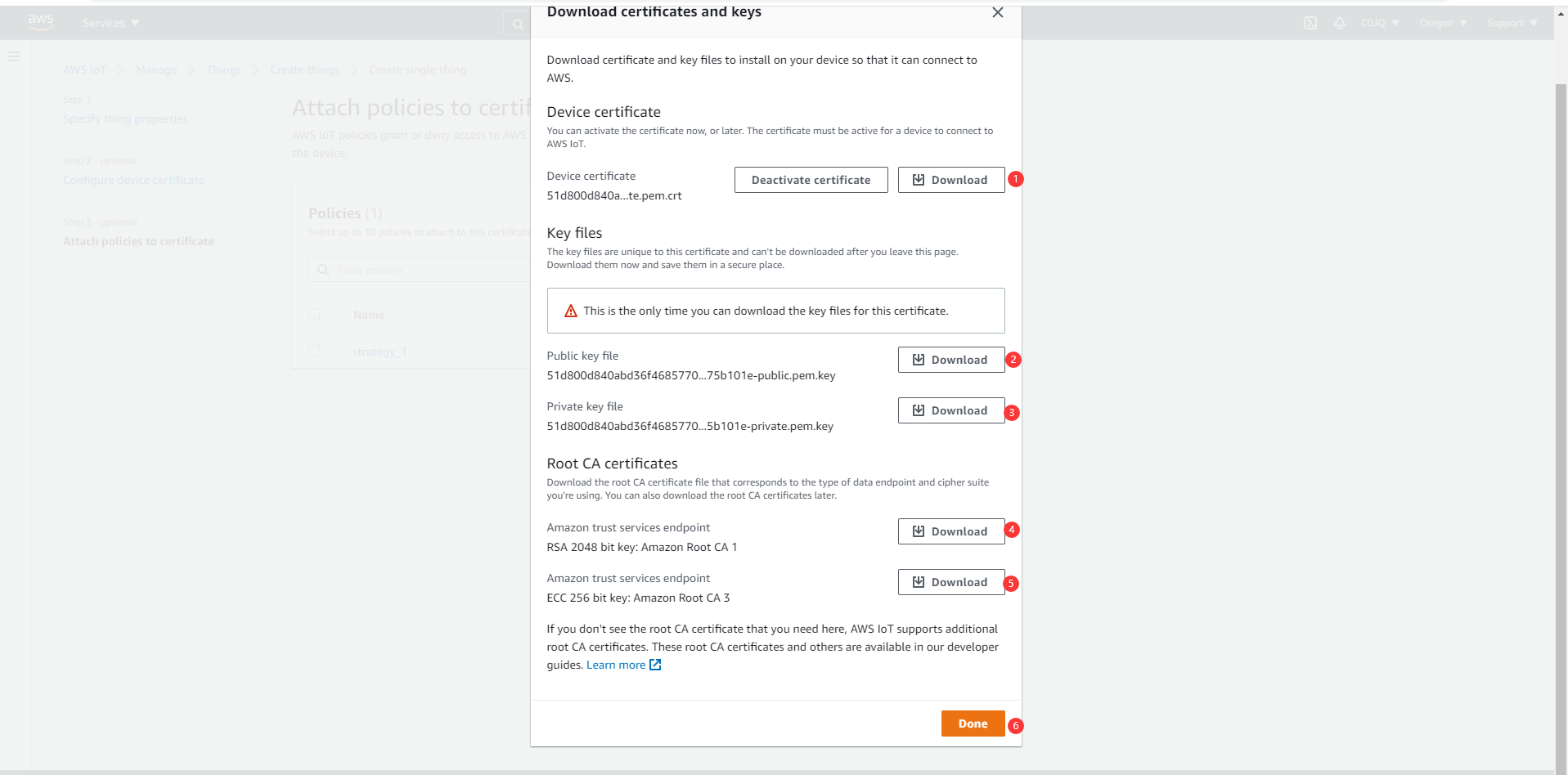Go to Things breadcrumb
The height and width of the screenshot is (775, 1568).
(x=223, y=69)
